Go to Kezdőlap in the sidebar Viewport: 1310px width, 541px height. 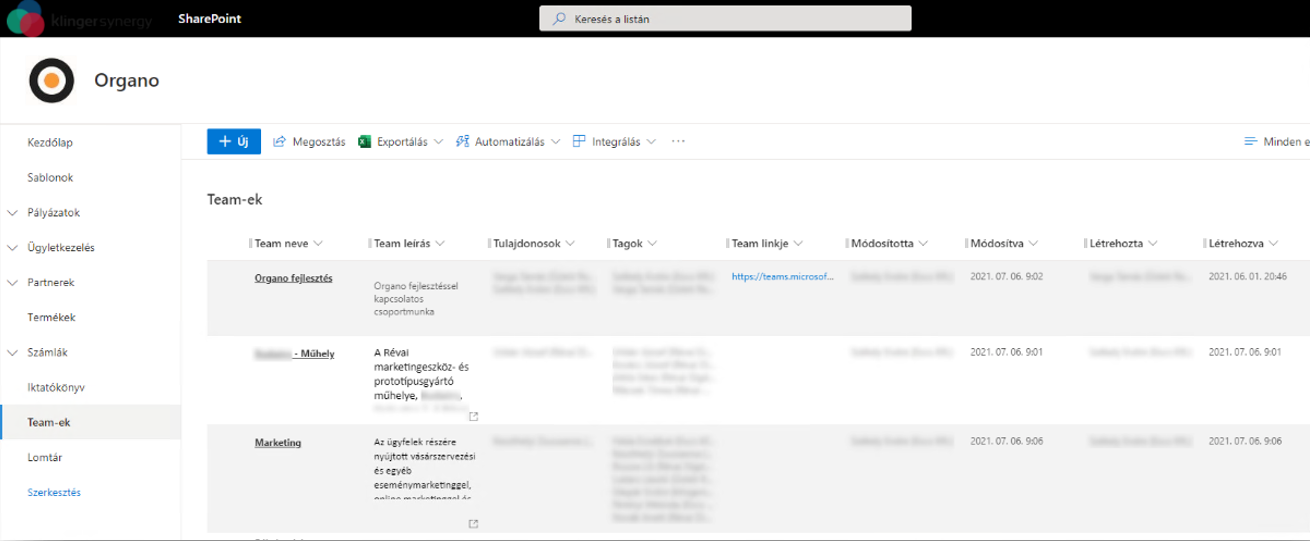pyautogui.click(x=50, y=143)
